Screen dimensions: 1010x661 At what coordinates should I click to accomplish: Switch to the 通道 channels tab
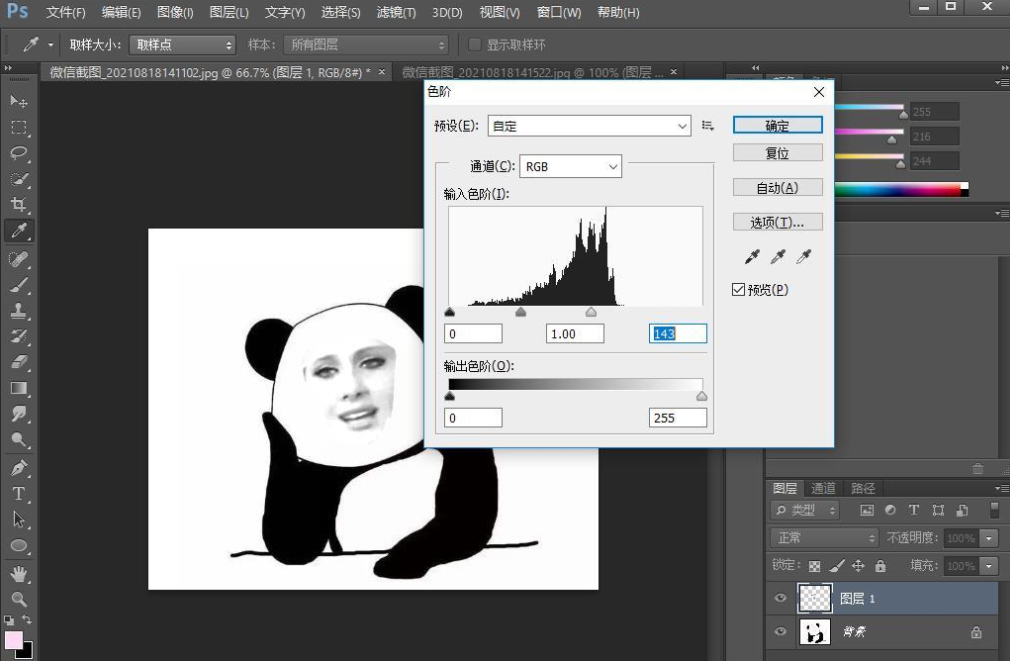pos(822,488)
